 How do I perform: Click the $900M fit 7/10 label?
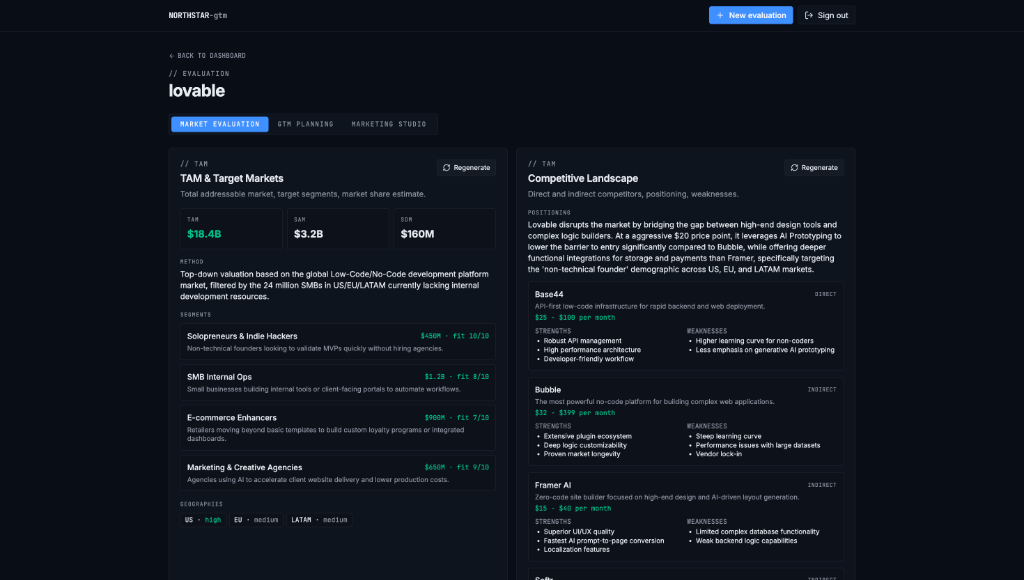coord(456,417)
